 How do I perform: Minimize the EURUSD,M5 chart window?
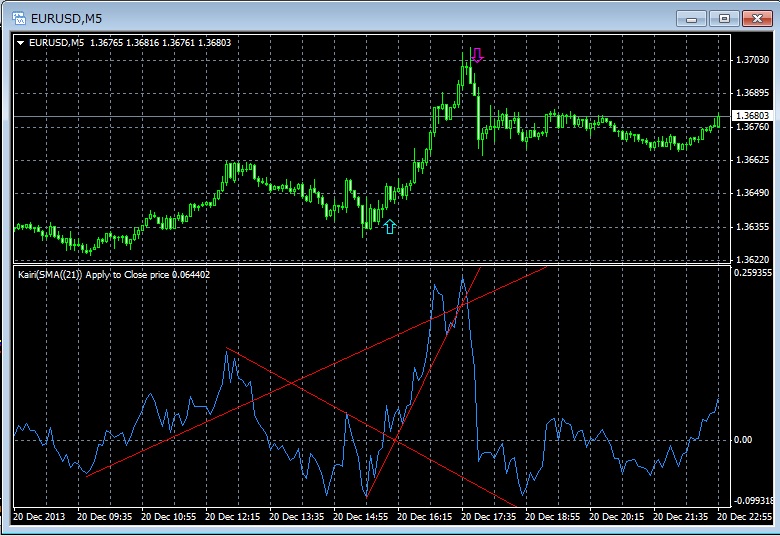click(691, 17)
